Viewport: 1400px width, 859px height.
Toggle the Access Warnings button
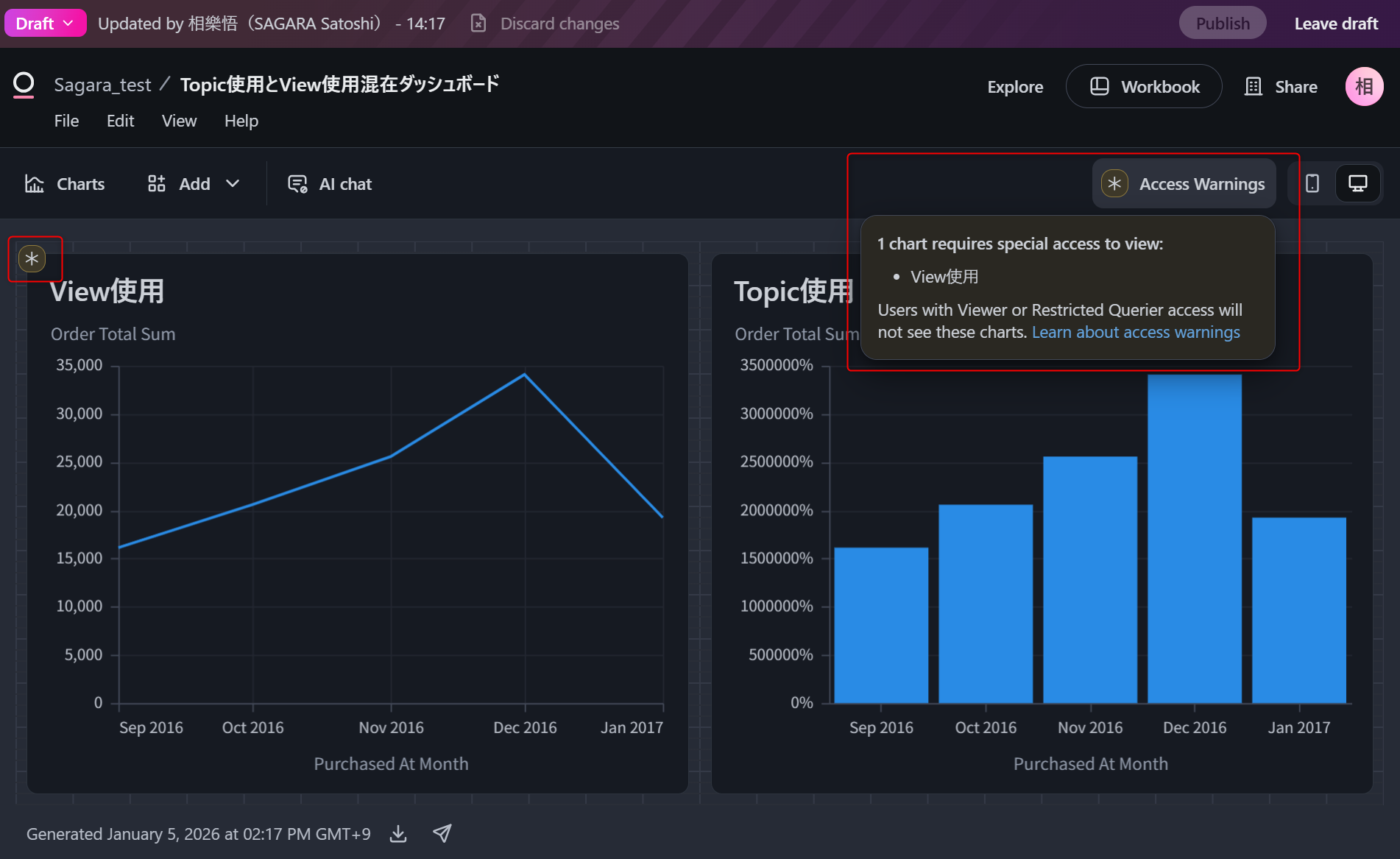click(1184, 184)
